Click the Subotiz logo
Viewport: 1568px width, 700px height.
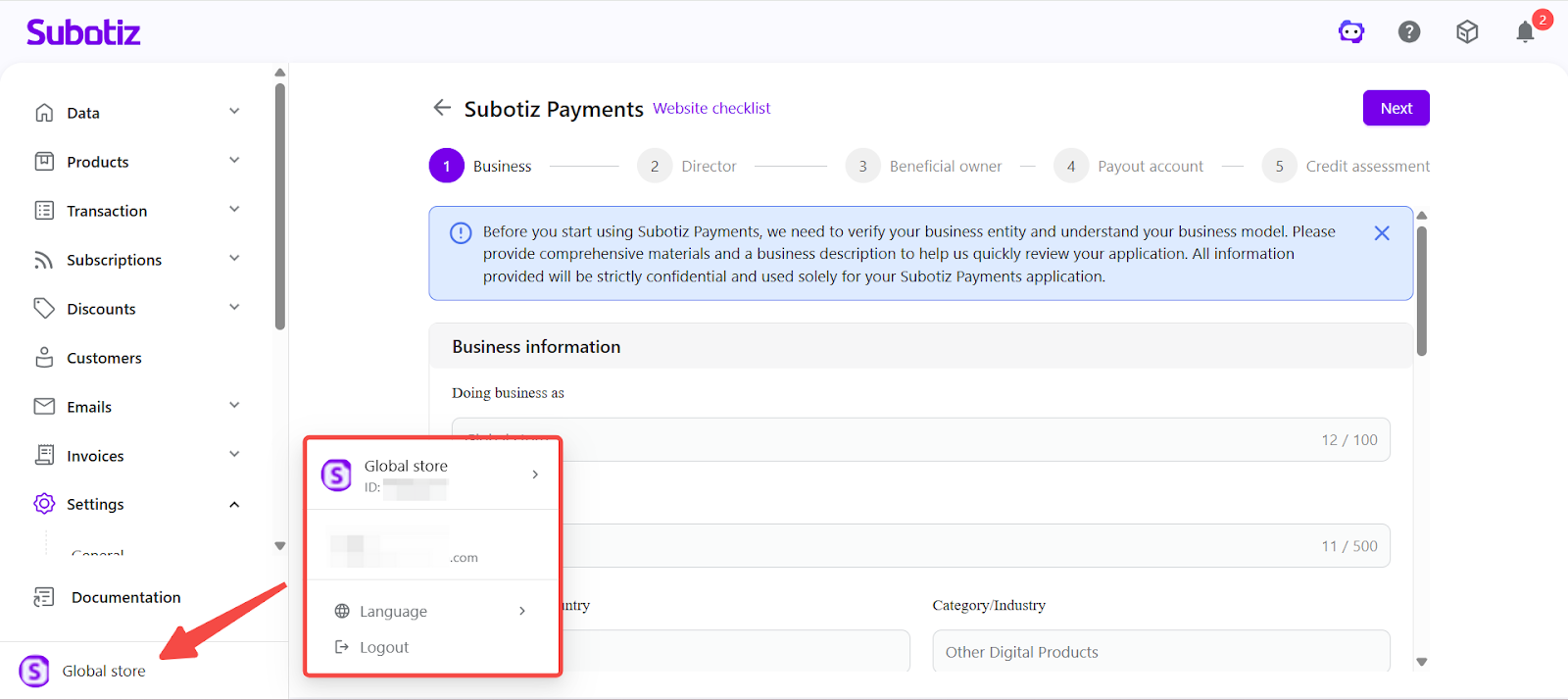coord(83,32)
